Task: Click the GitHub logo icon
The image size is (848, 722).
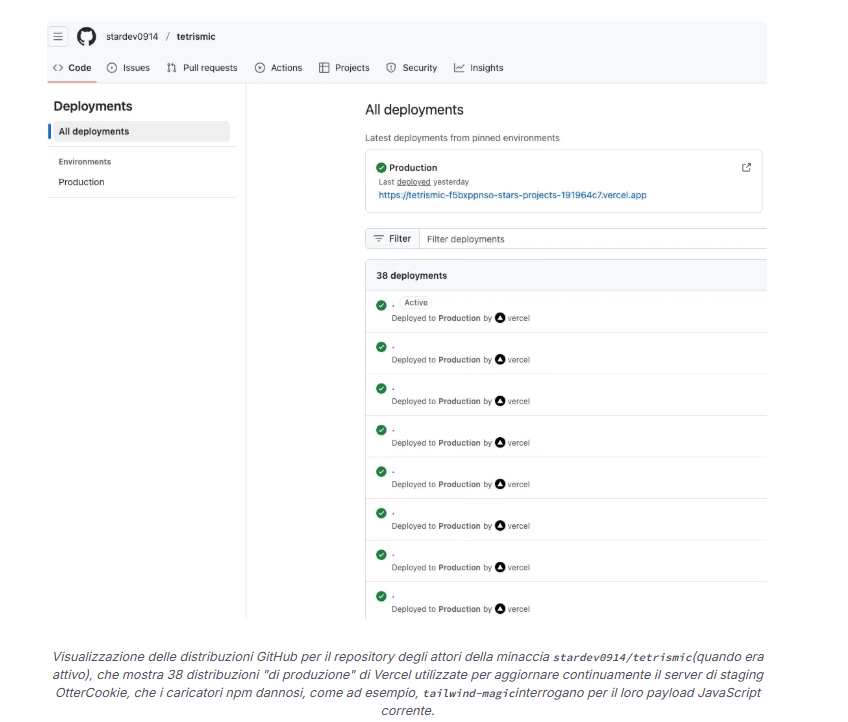Action: (x=87, y=37)
